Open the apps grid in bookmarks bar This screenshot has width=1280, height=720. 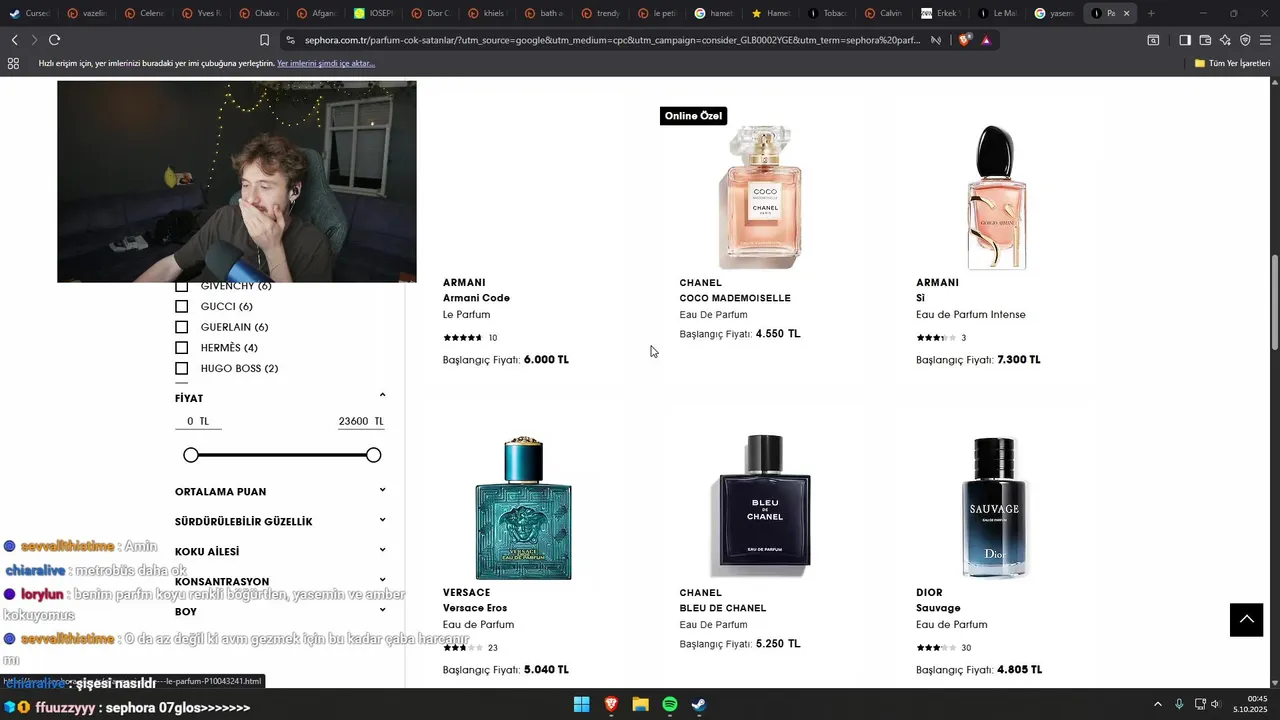coord(13,63)
